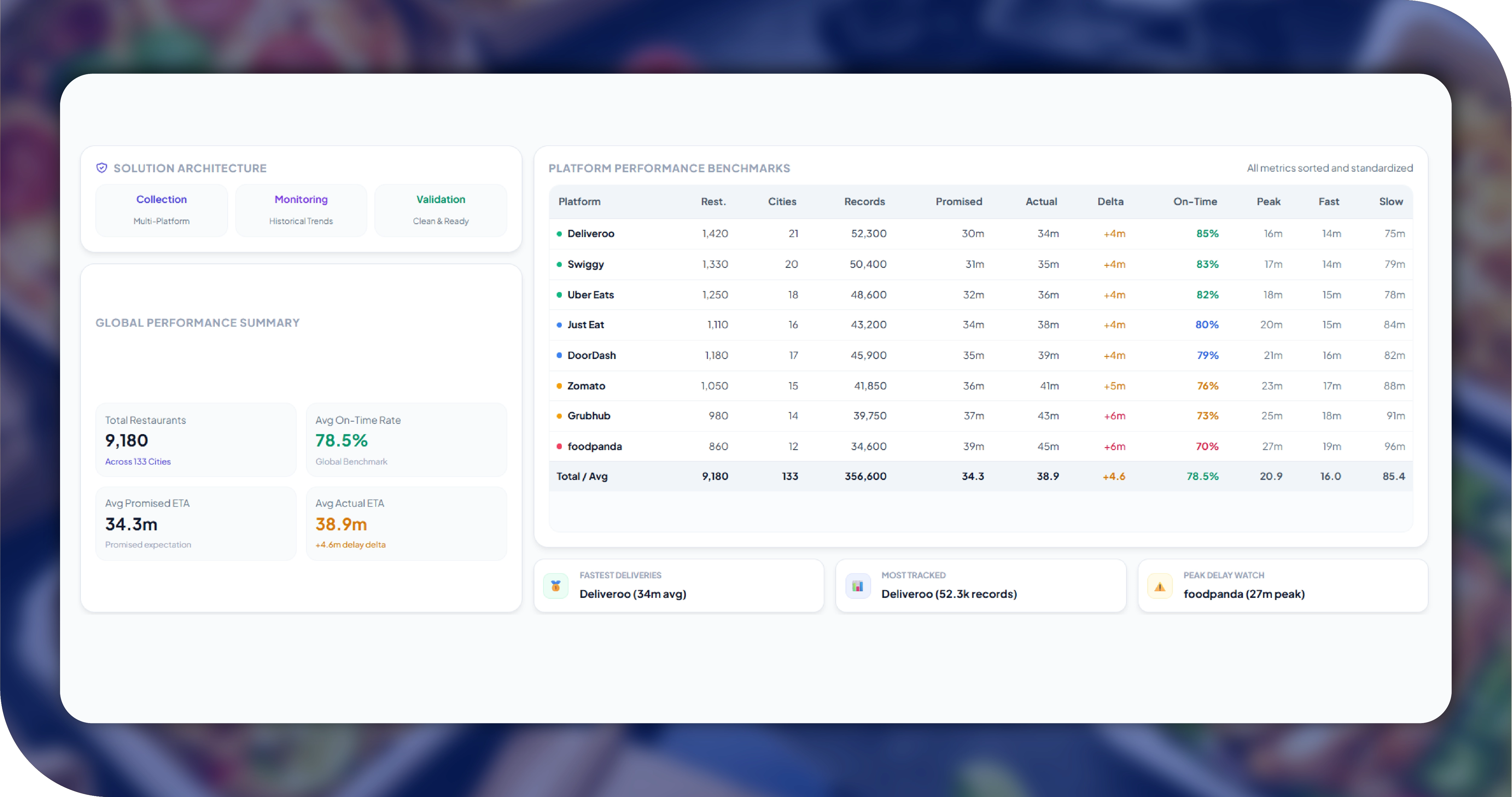Click the Platform Performance Benchmarks heading
Viewport: 1512px width, 797px height.
(x=669, y=168)
